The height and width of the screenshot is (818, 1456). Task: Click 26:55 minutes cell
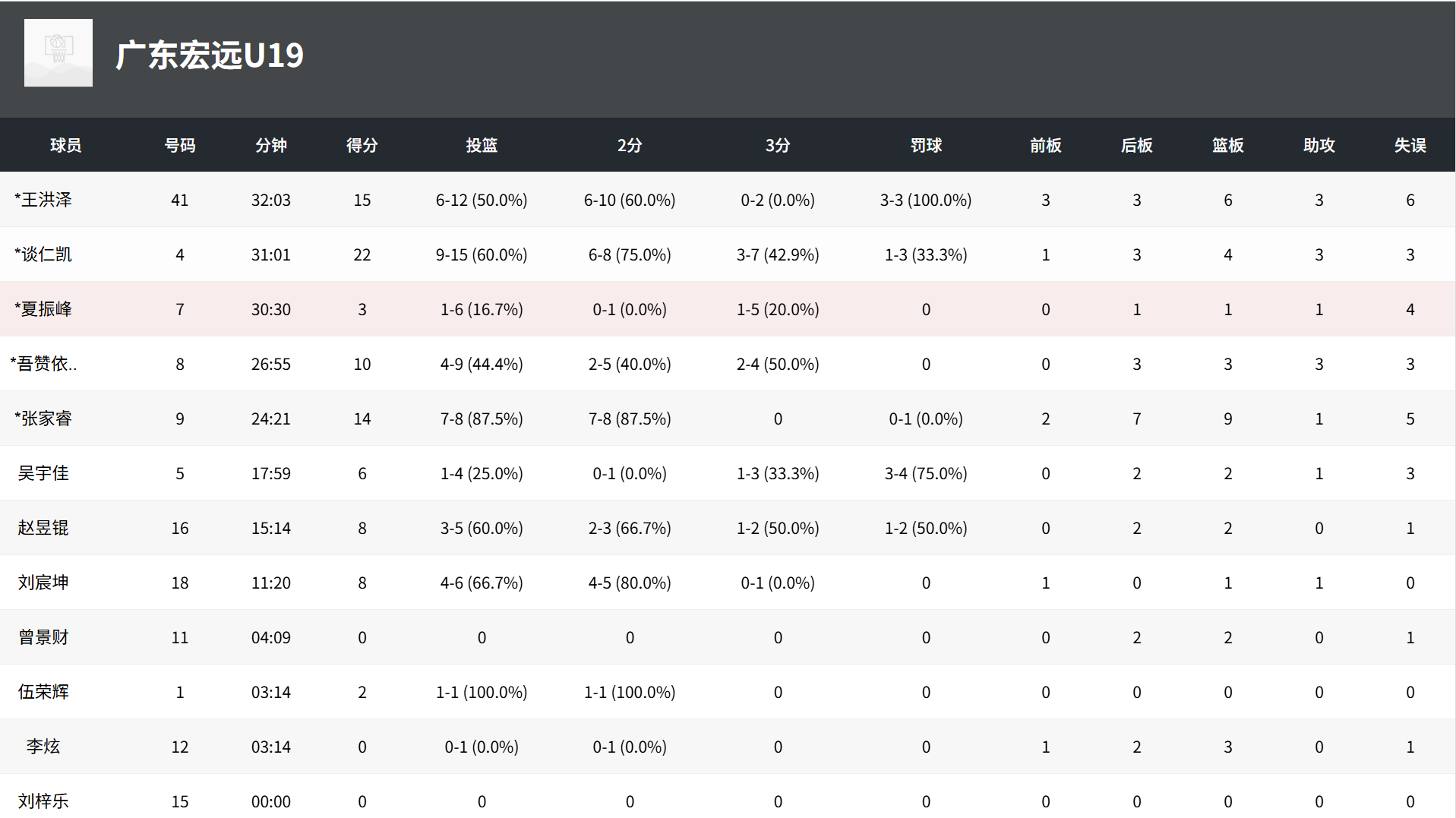click(x=271, y=364)
